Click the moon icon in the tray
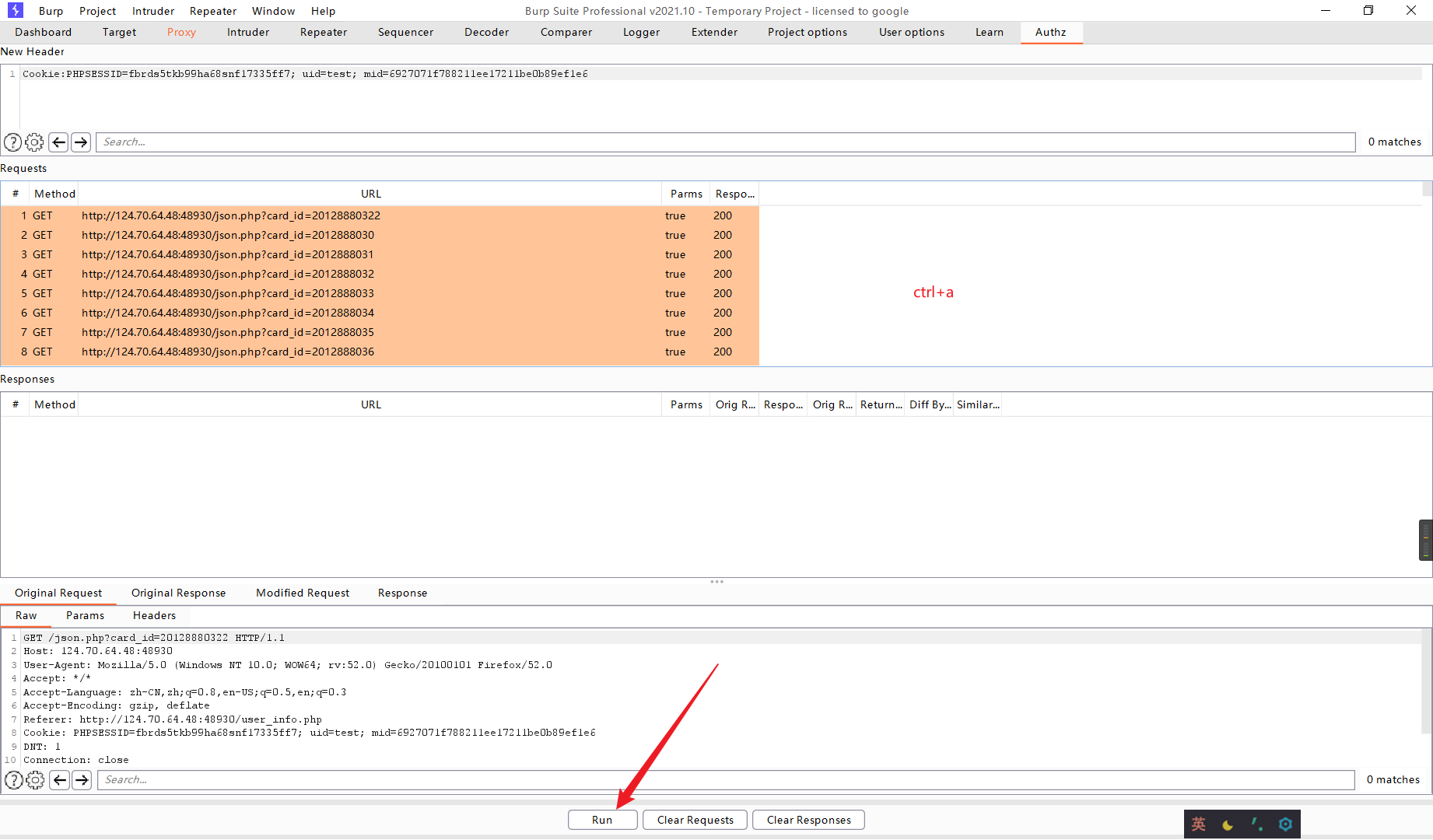This screenshot has width=1433, height=840. pos(1228,824)
